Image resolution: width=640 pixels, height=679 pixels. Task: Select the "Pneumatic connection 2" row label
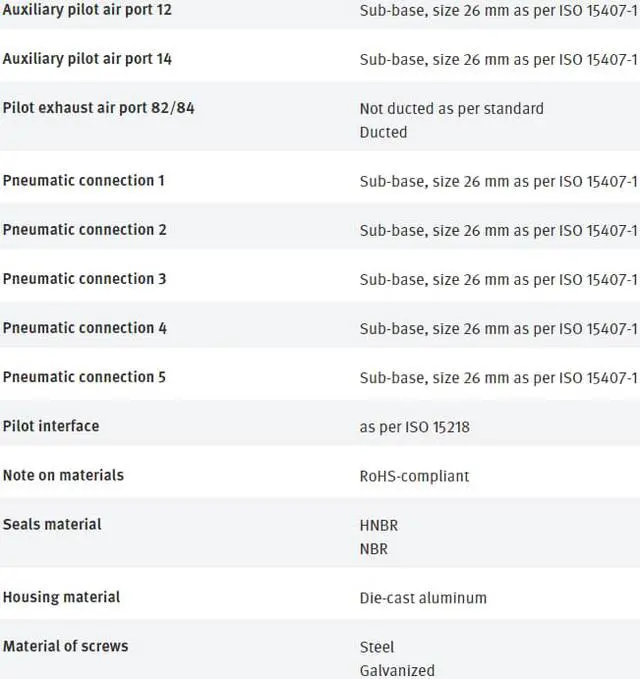(84, 229)
